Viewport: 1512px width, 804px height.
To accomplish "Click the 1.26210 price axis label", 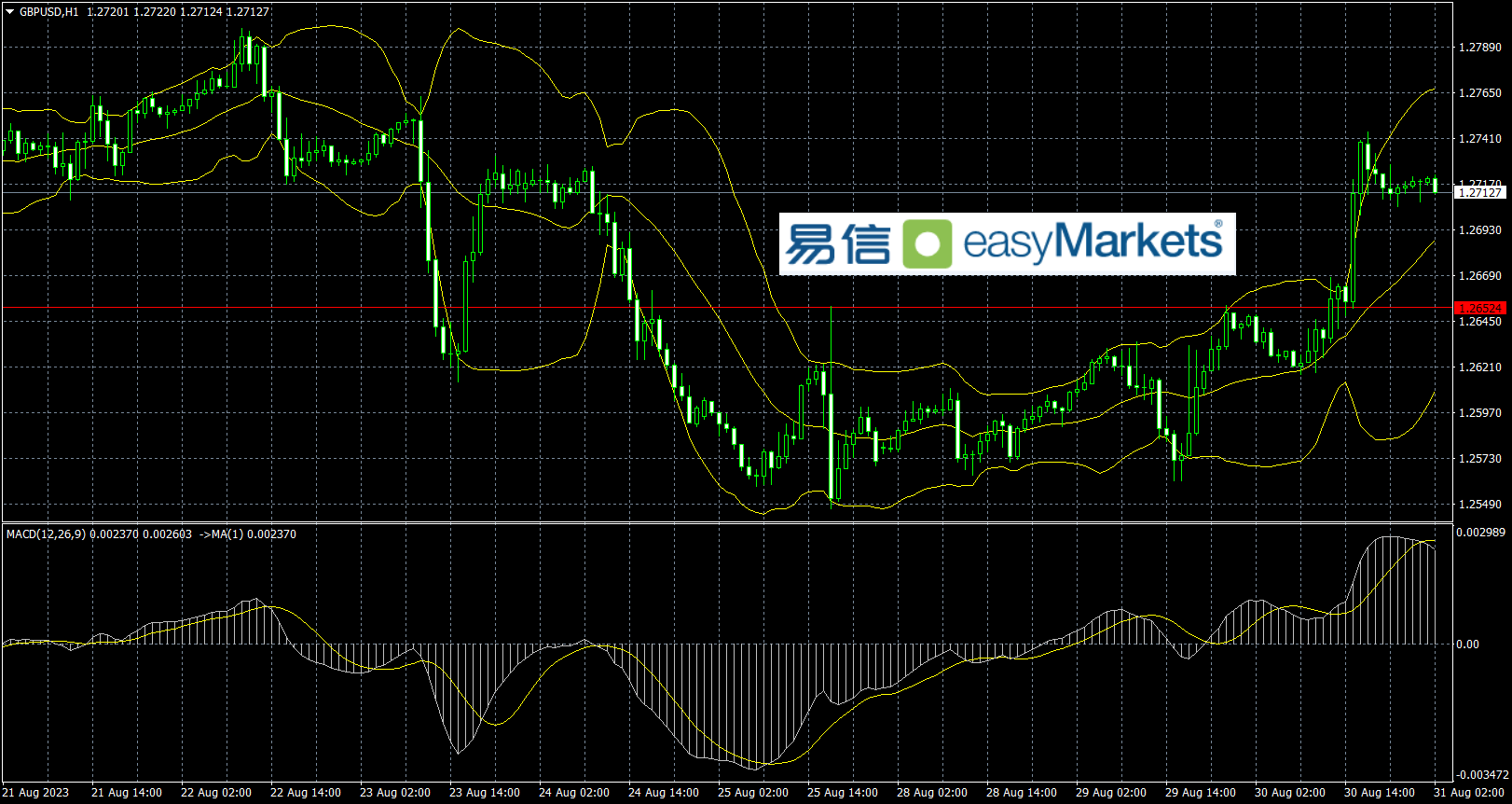I will [1480, 367].
